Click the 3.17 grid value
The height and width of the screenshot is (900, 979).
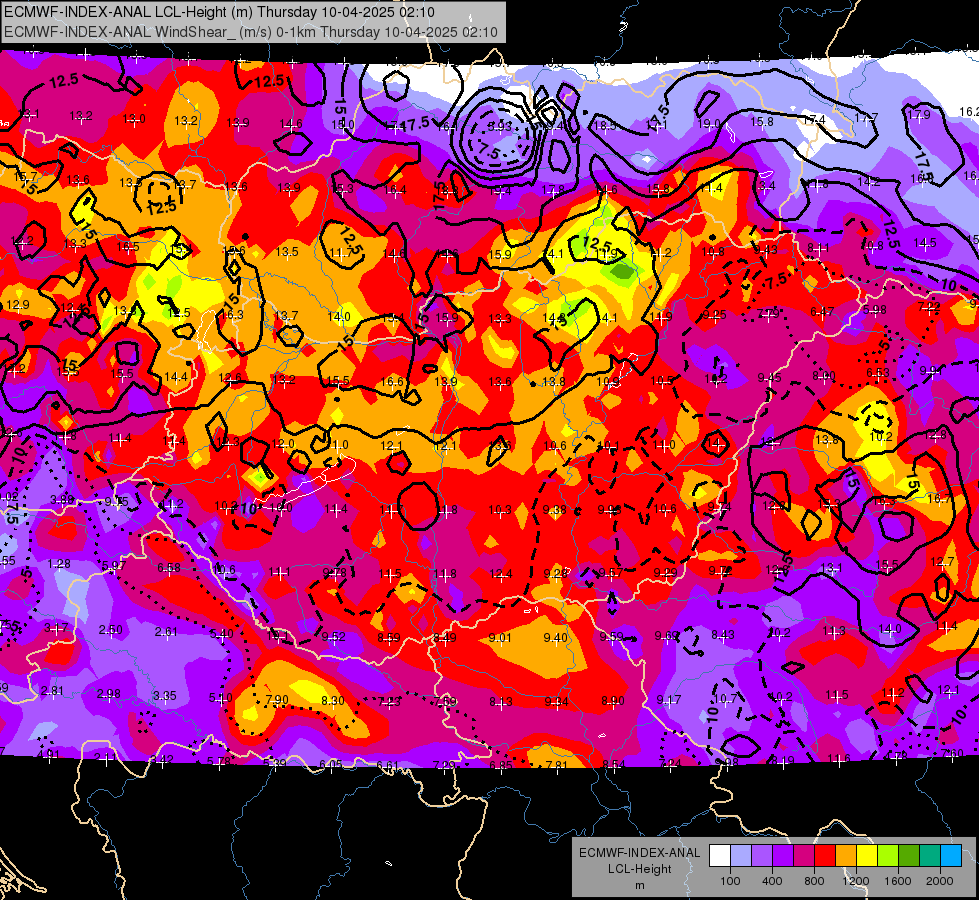click(56, 628)
